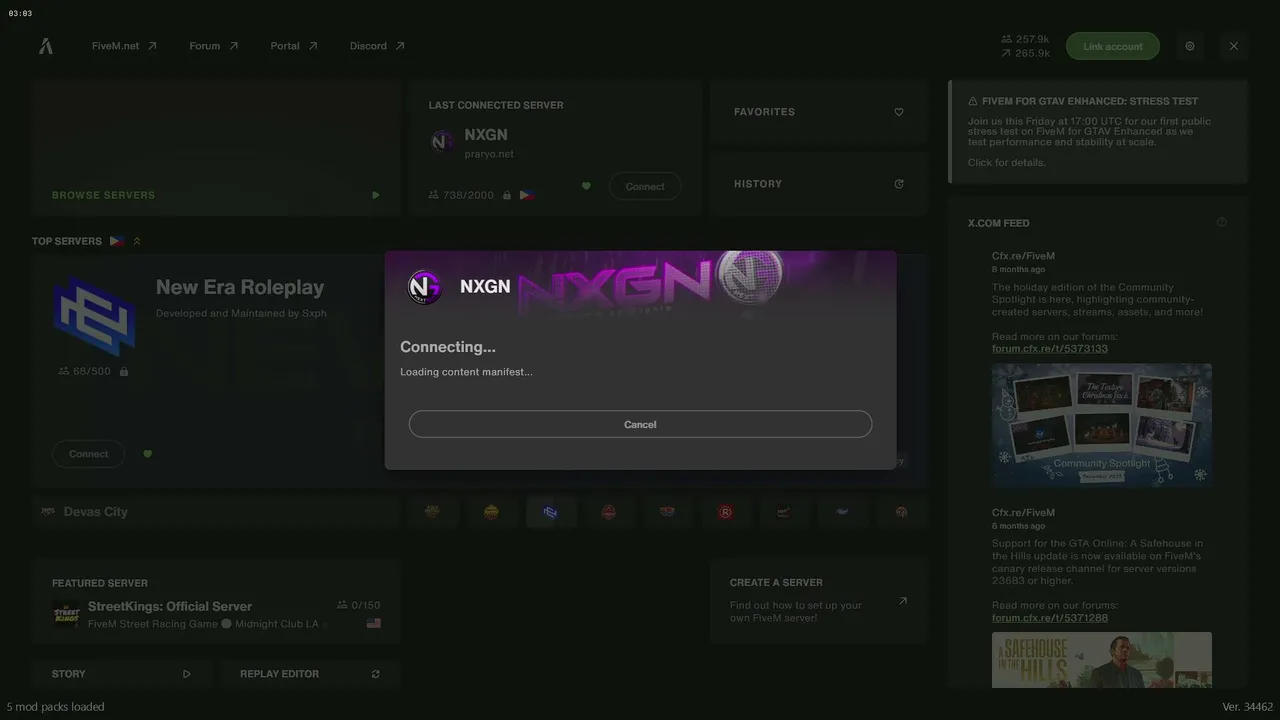The image size is (1280, 720).
Task: Click the '738/2000' player count
Action: coord(468,195)
